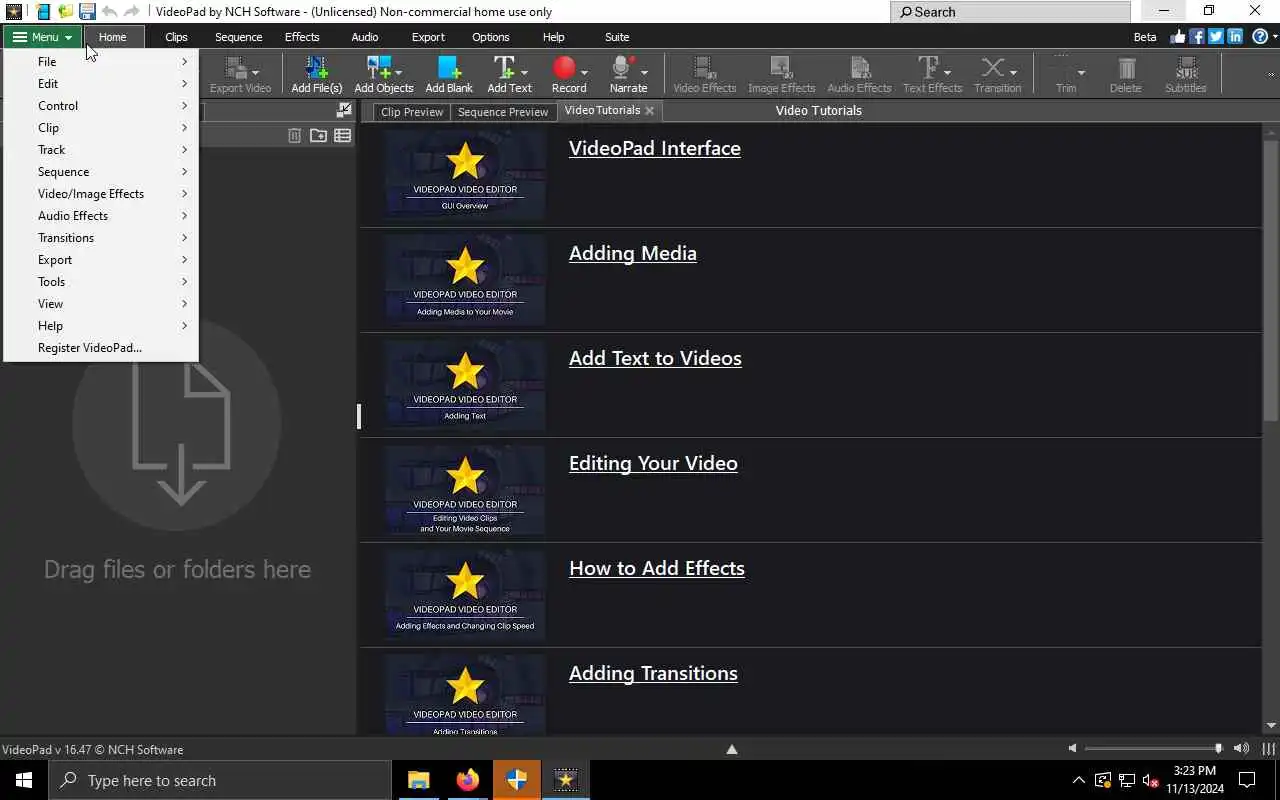This screenshot has width=1280, height=800.
Task: Switch to the Effects ribbon tab
Action: tap(302, 37)
